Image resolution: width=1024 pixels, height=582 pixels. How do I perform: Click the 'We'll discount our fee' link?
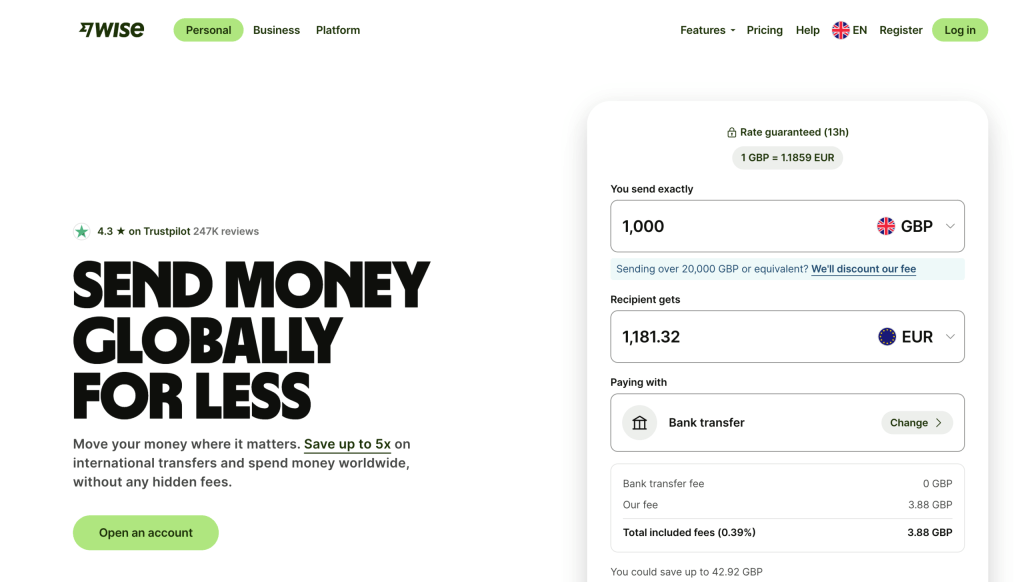(862, 268)
